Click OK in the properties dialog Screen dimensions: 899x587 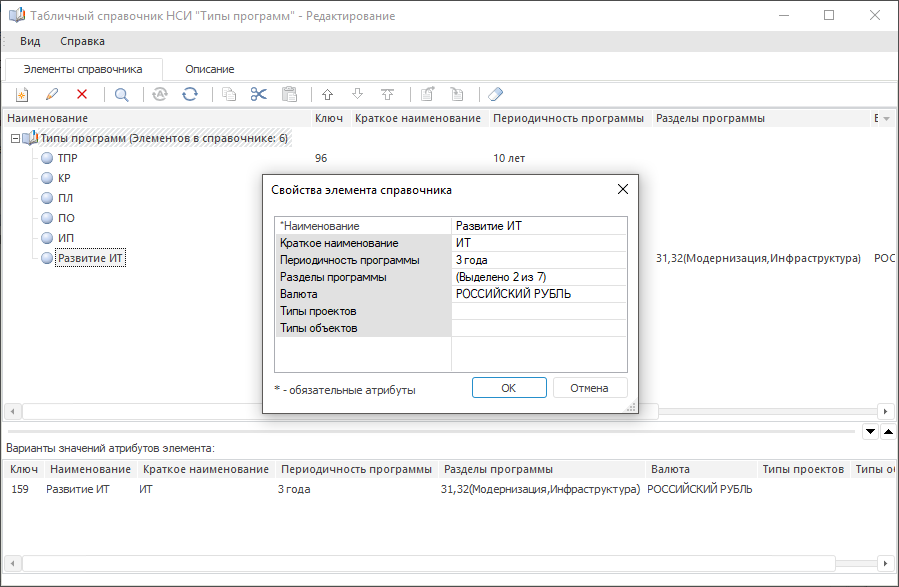(509, 388)
